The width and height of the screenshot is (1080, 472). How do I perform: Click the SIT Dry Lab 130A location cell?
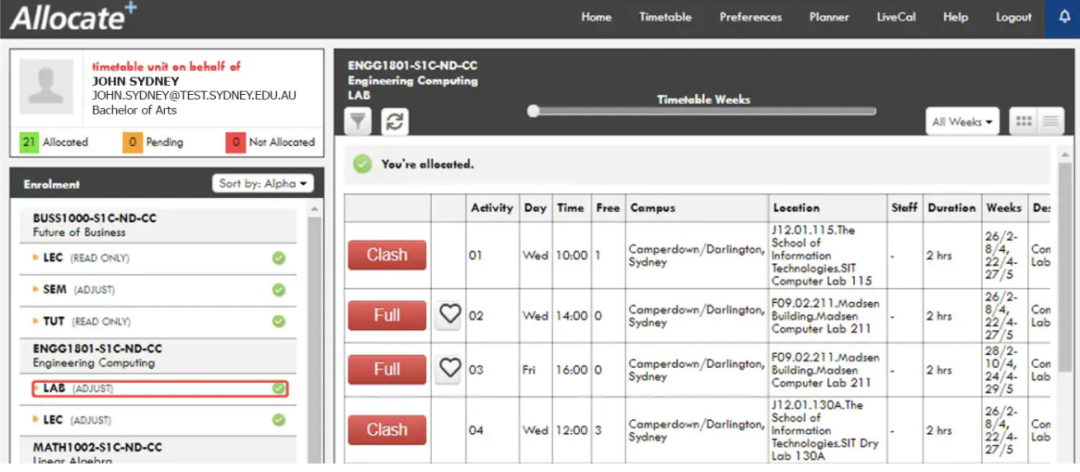click(828, 430)
